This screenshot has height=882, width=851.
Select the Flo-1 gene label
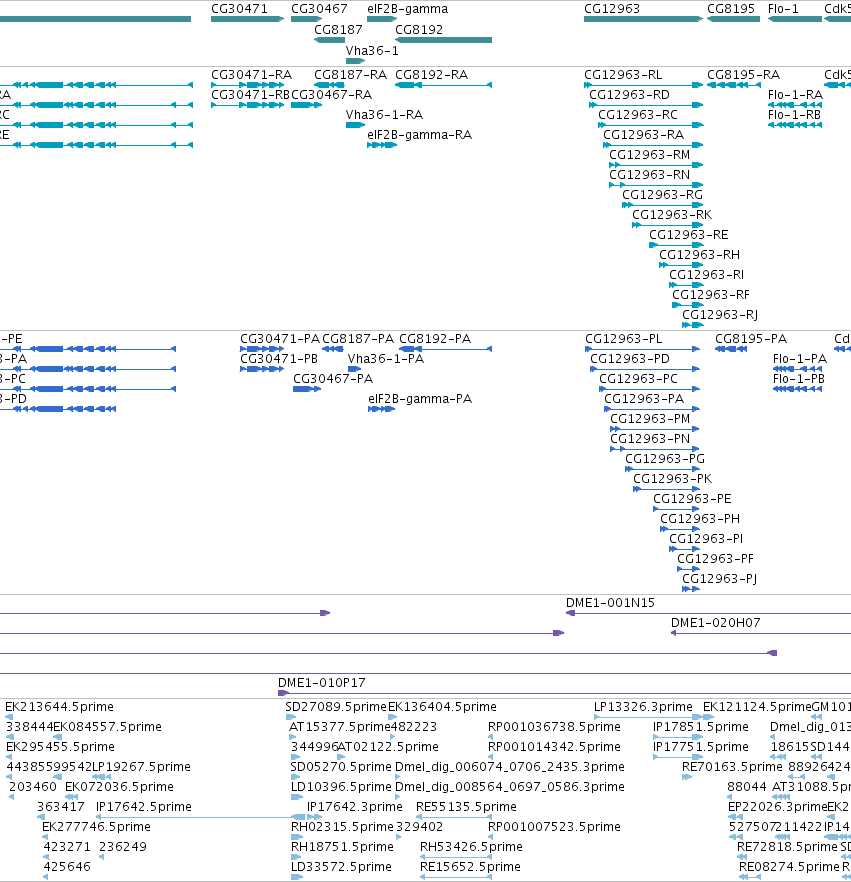[783, 9]
